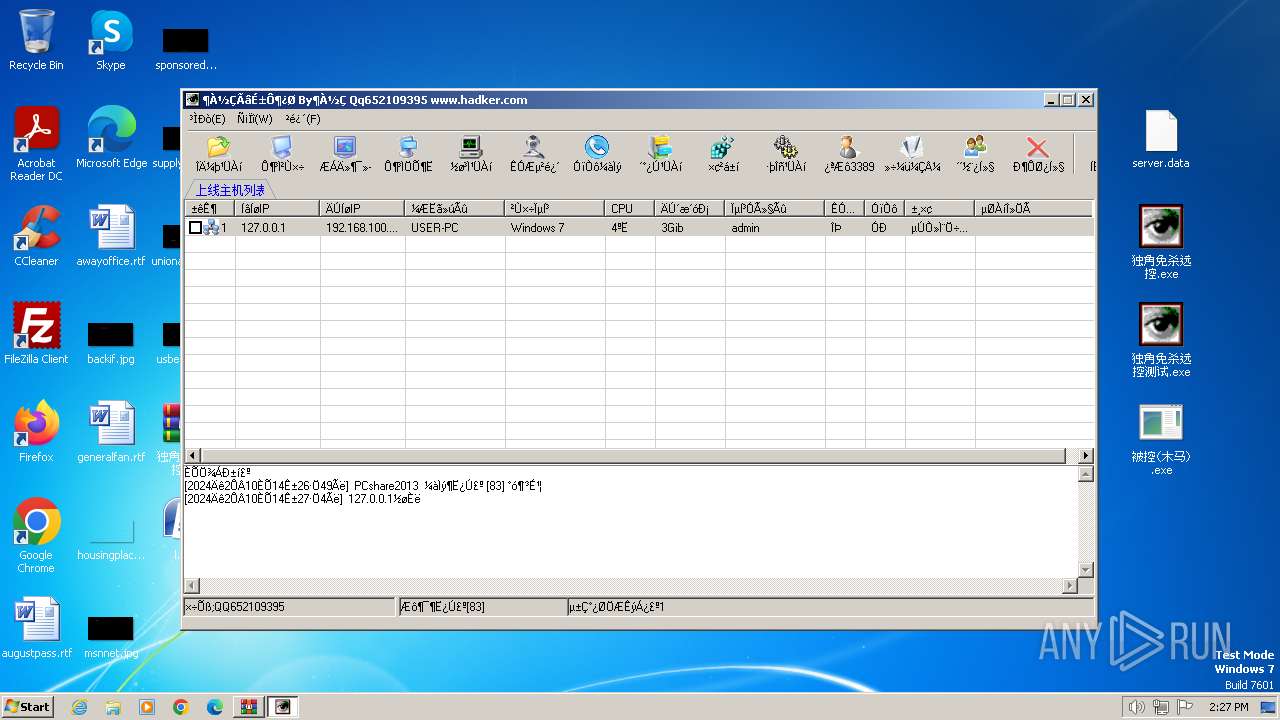Image resolution: width=1280 pixels, height=720 pixels.
Task: Open Google Chrome desktop icon
Action: pyautogui.click(x=36, y=536)
